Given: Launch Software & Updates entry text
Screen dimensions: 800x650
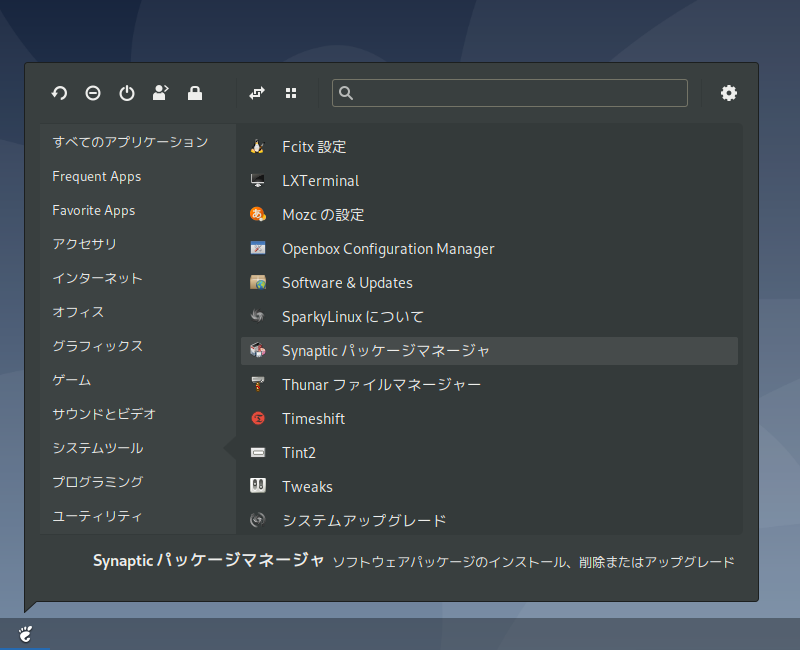Looking at the screenshot, I should point(347,283).
